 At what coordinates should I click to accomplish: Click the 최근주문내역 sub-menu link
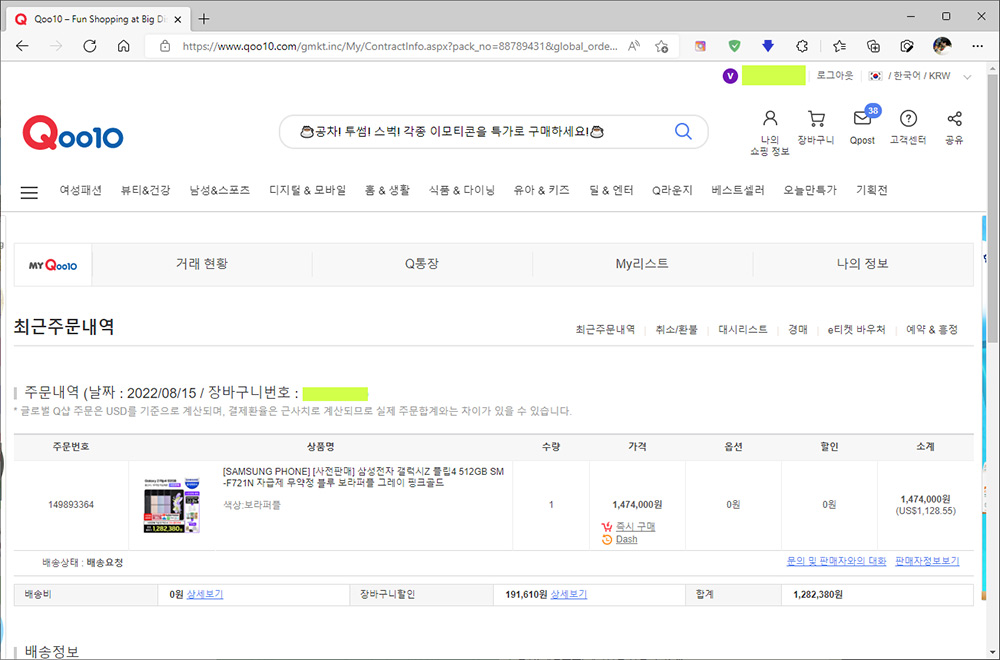coord(605,330)
